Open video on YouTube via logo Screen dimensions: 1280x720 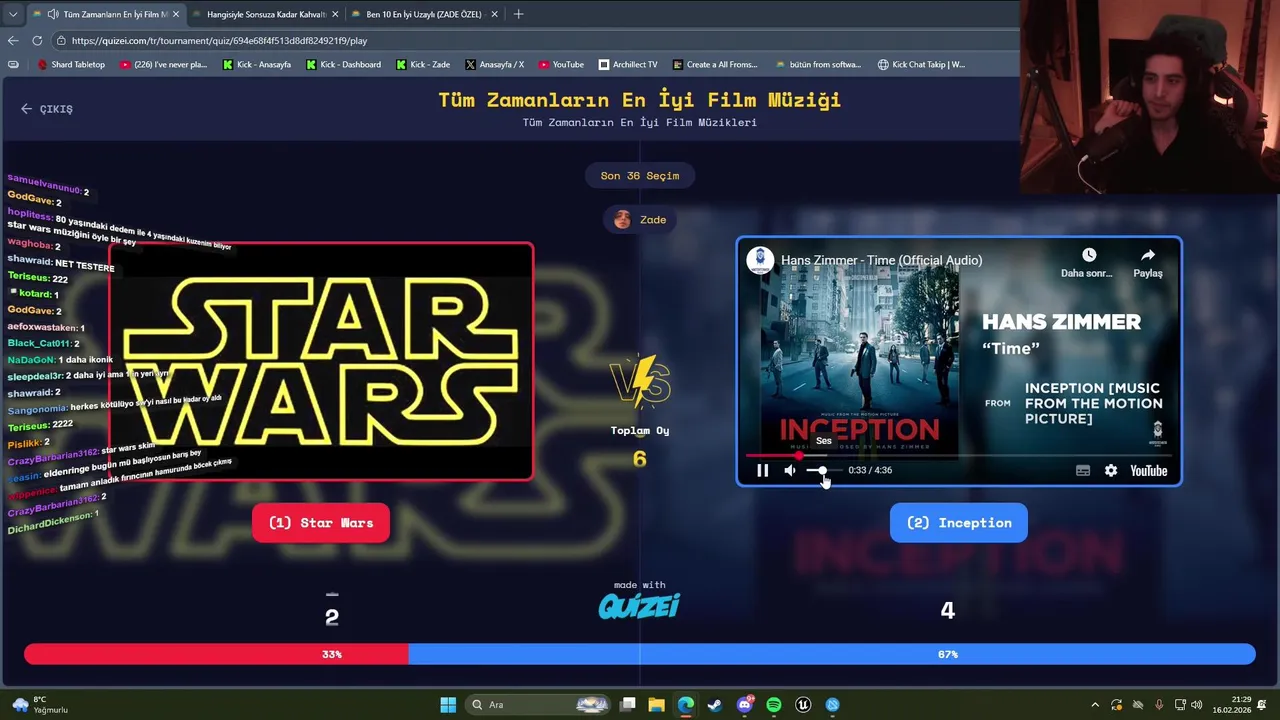(x=1148, y=470)
